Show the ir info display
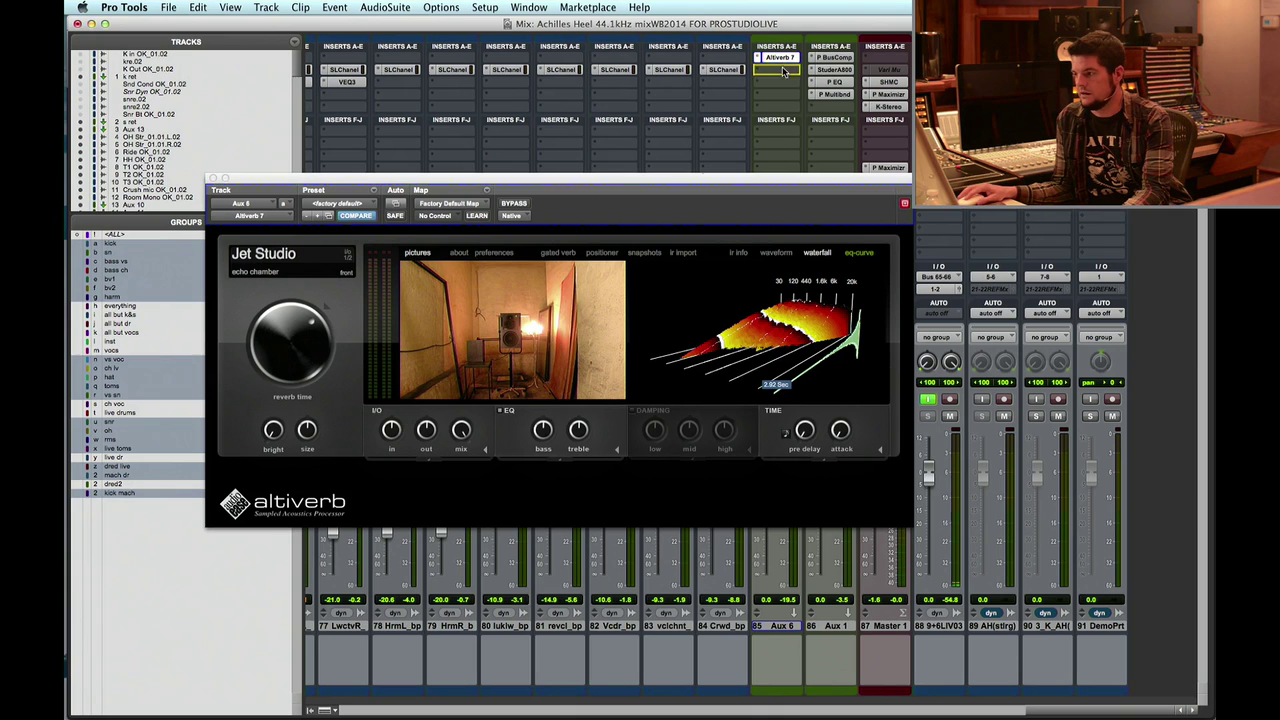This screenshot has height=720, width=1280. 738,253
